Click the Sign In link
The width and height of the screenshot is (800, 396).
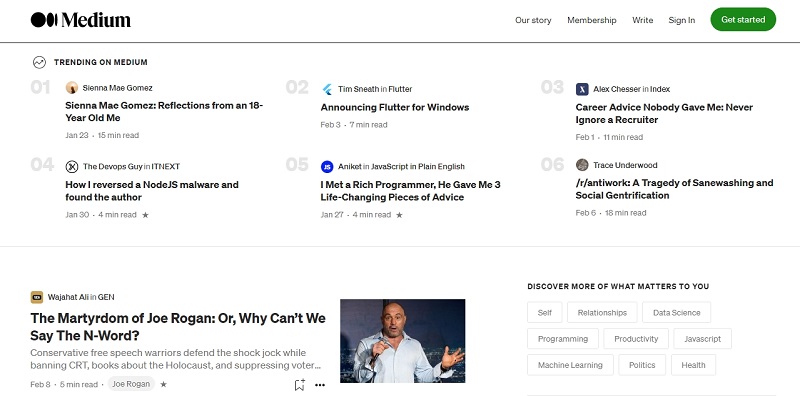tap(682, 20)
